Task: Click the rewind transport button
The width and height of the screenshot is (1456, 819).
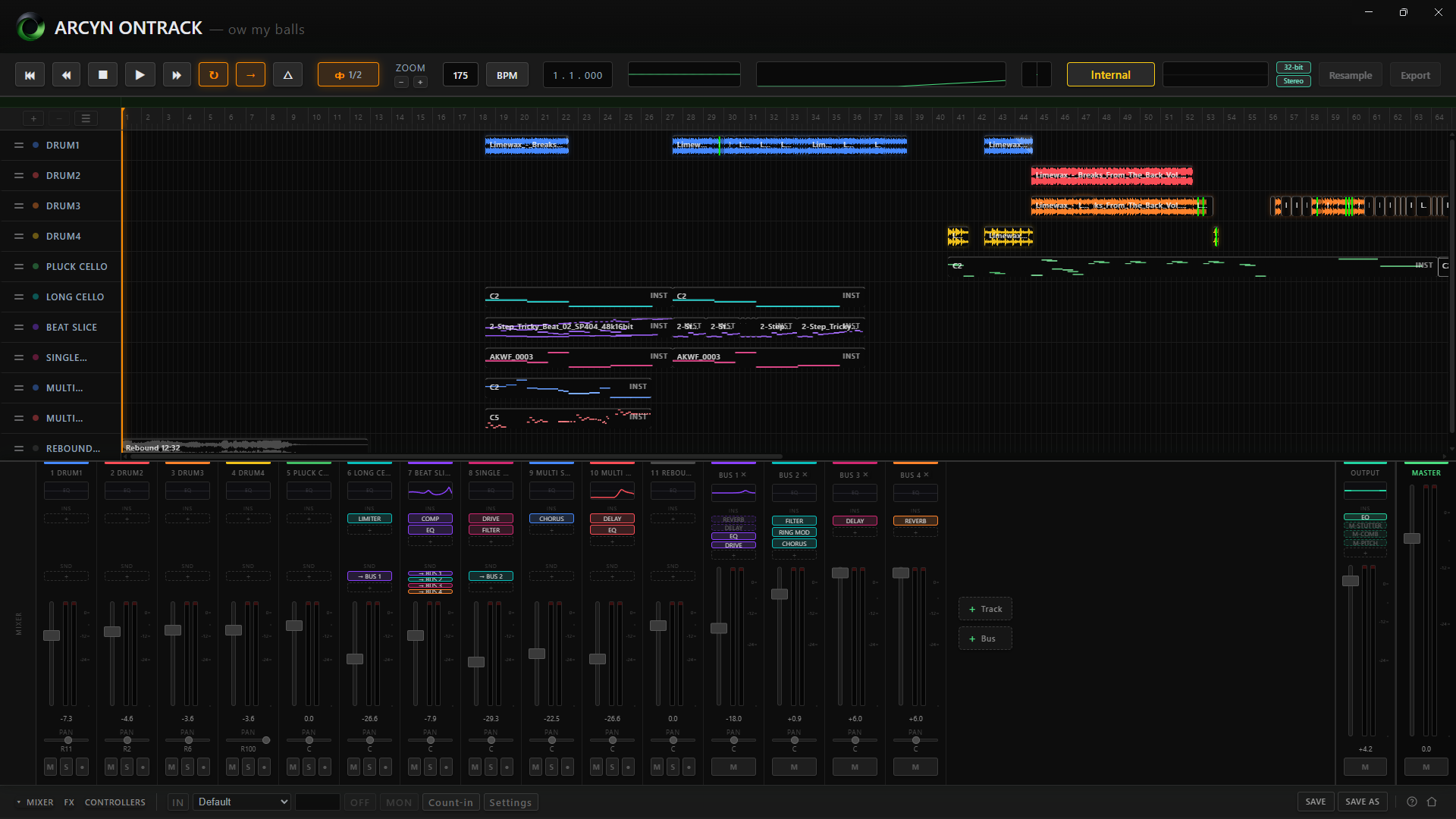Action: pos(67,75)
